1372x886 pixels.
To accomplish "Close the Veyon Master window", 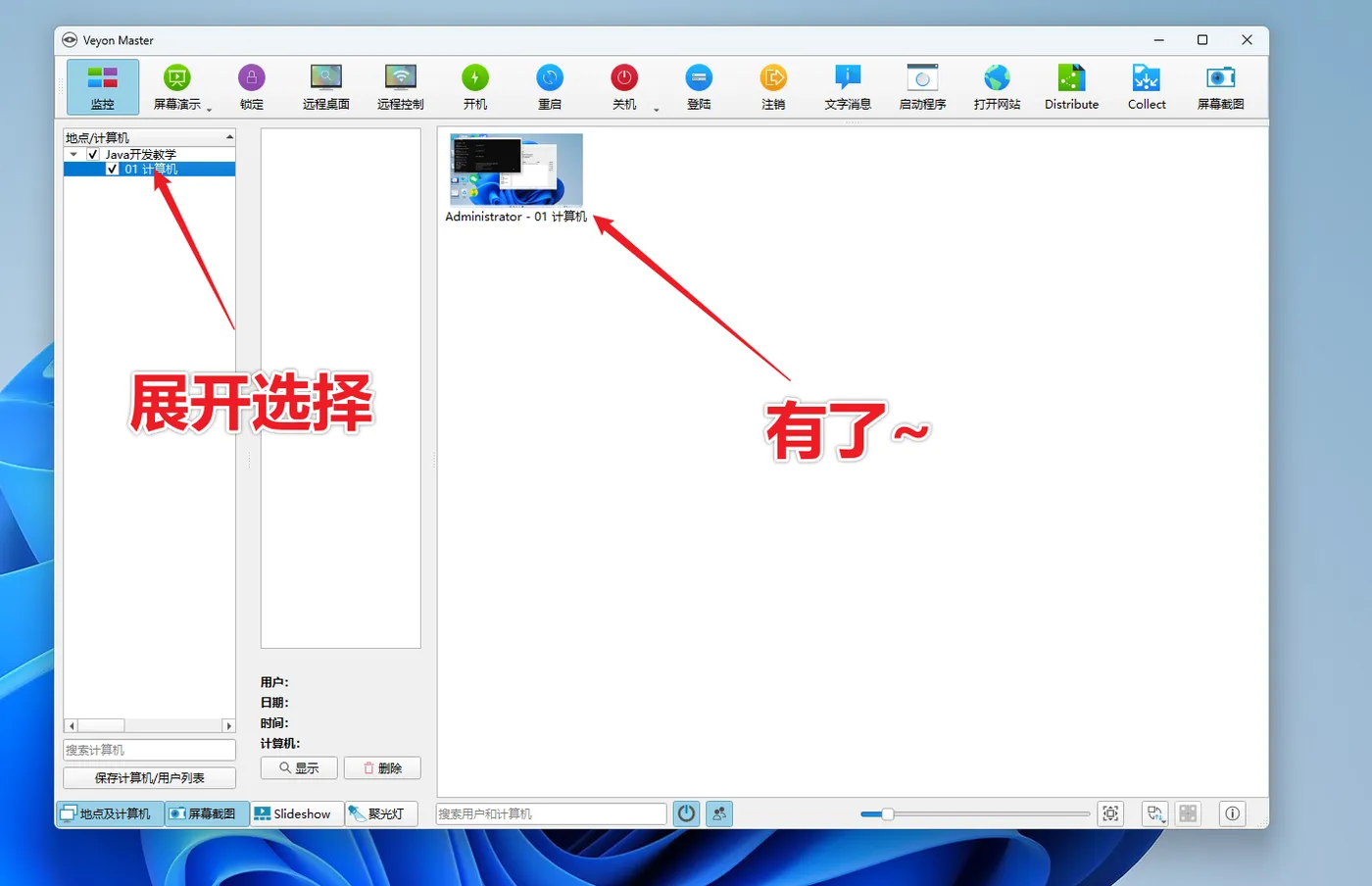I will (1247, 40).
